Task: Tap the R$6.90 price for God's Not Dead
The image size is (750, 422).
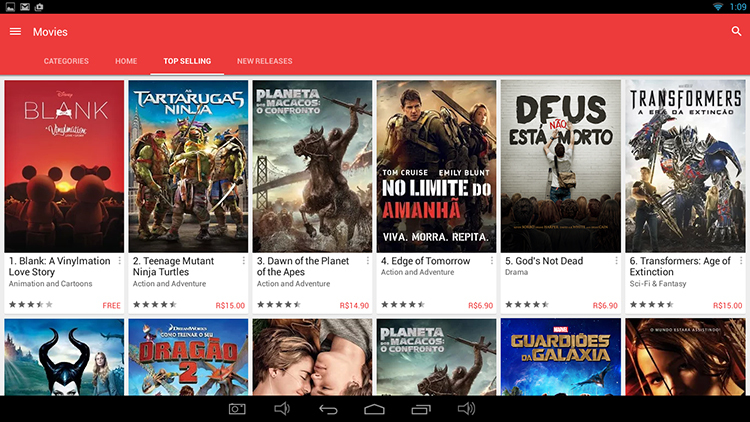Action: click(605, 305)
